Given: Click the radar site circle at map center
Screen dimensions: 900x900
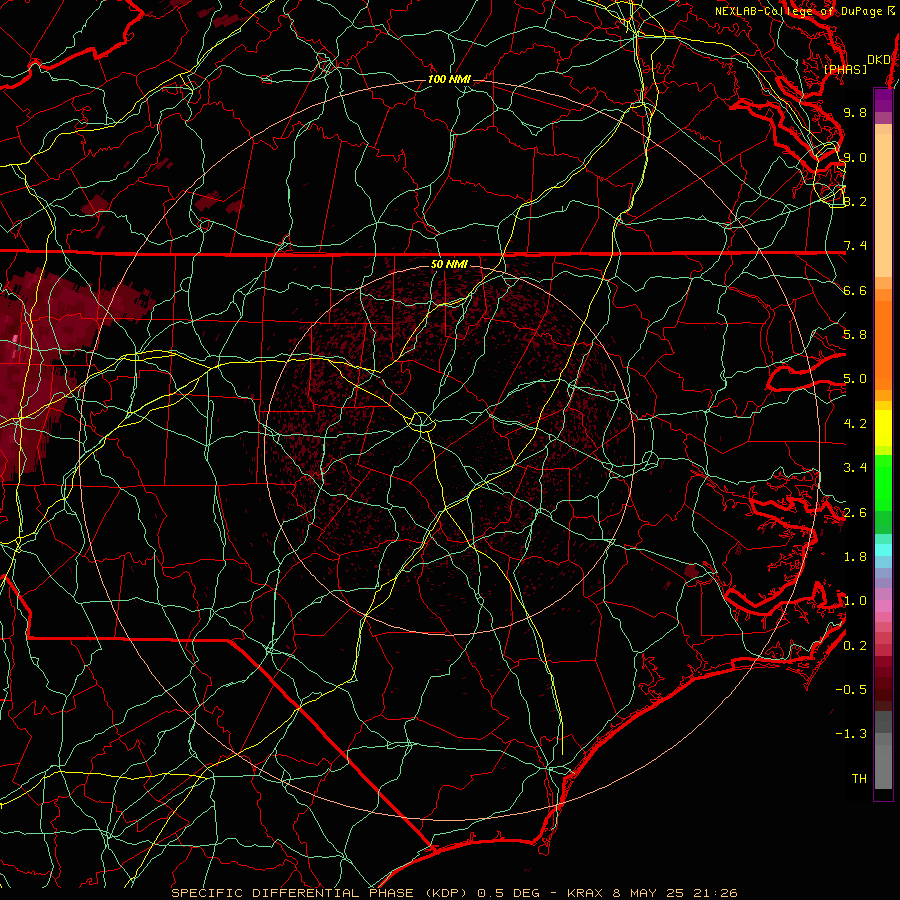Looking at the screenshot, I should pyautogui.click(x=422, y=422).
